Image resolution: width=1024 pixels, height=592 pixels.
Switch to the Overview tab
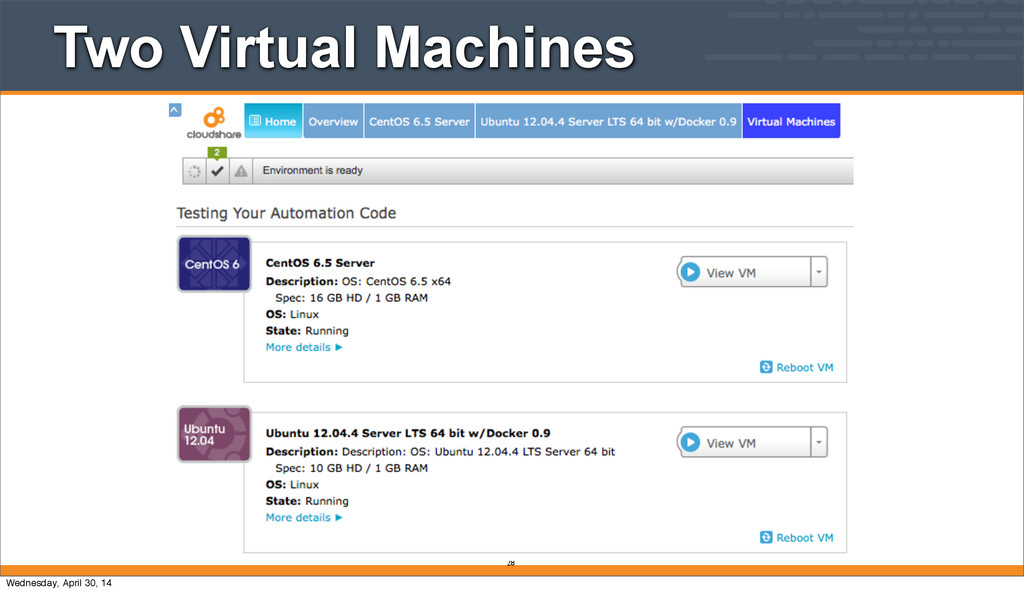333,121
